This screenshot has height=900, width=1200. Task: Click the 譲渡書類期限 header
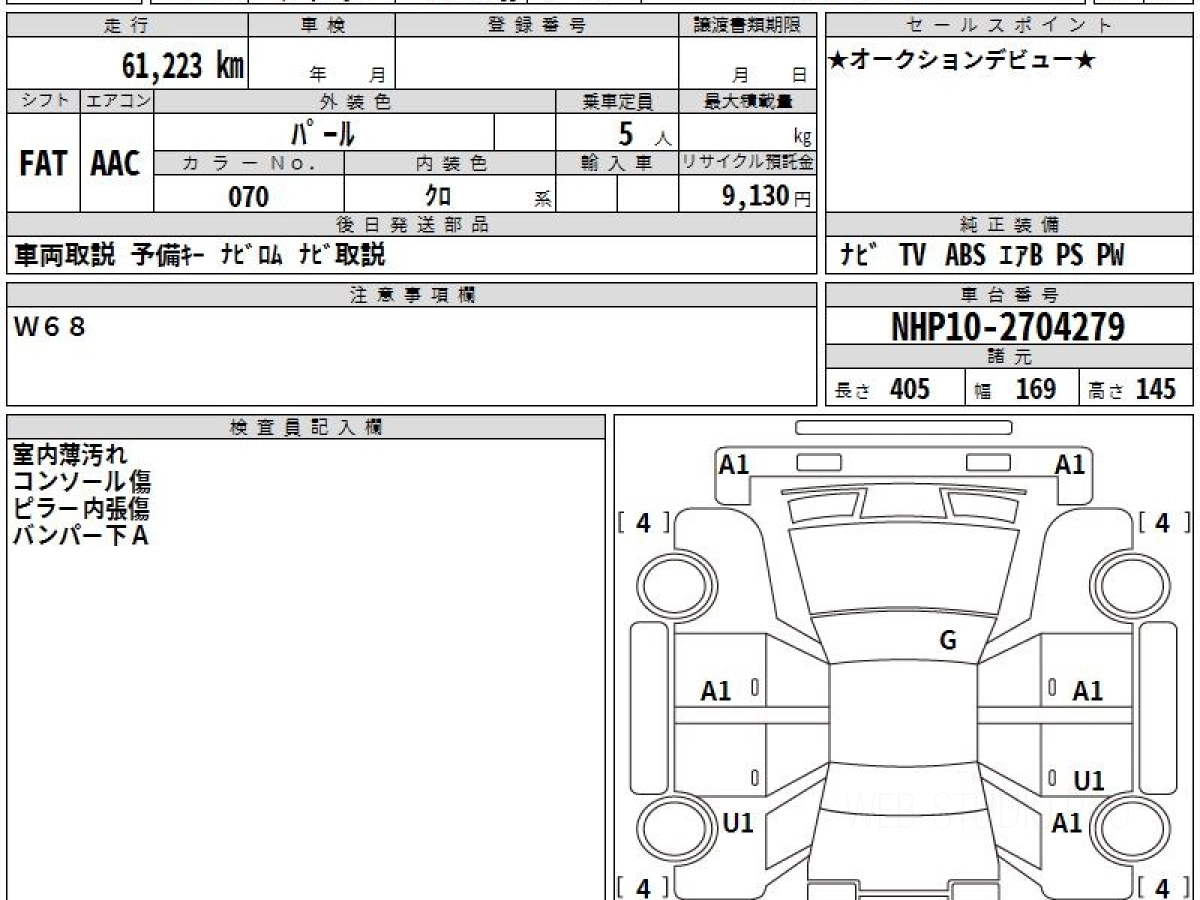pos(747,26)
